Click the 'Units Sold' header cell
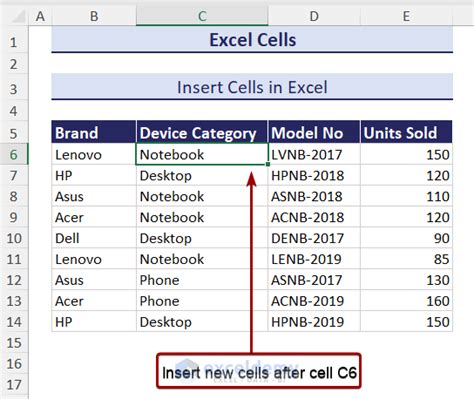The width and height of the screenshot is (474, 399). coord(406,133)
